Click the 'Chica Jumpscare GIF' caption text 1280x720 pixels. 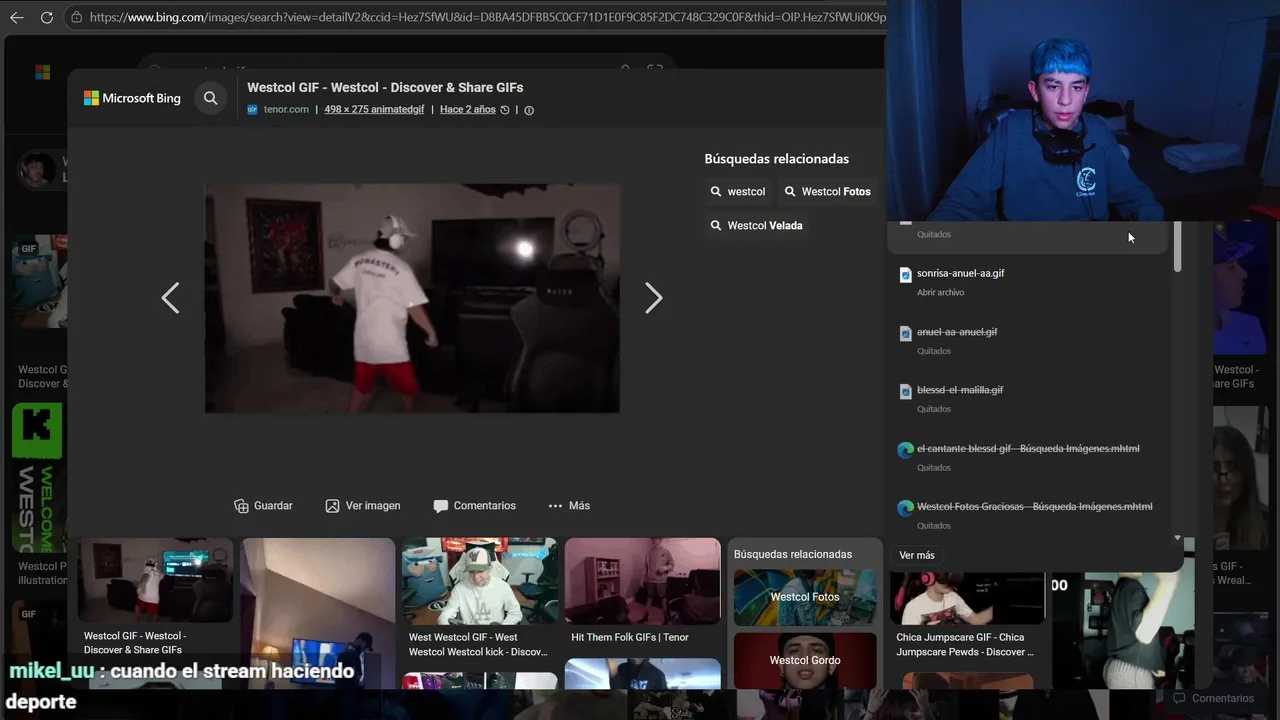tap(965, 644)
